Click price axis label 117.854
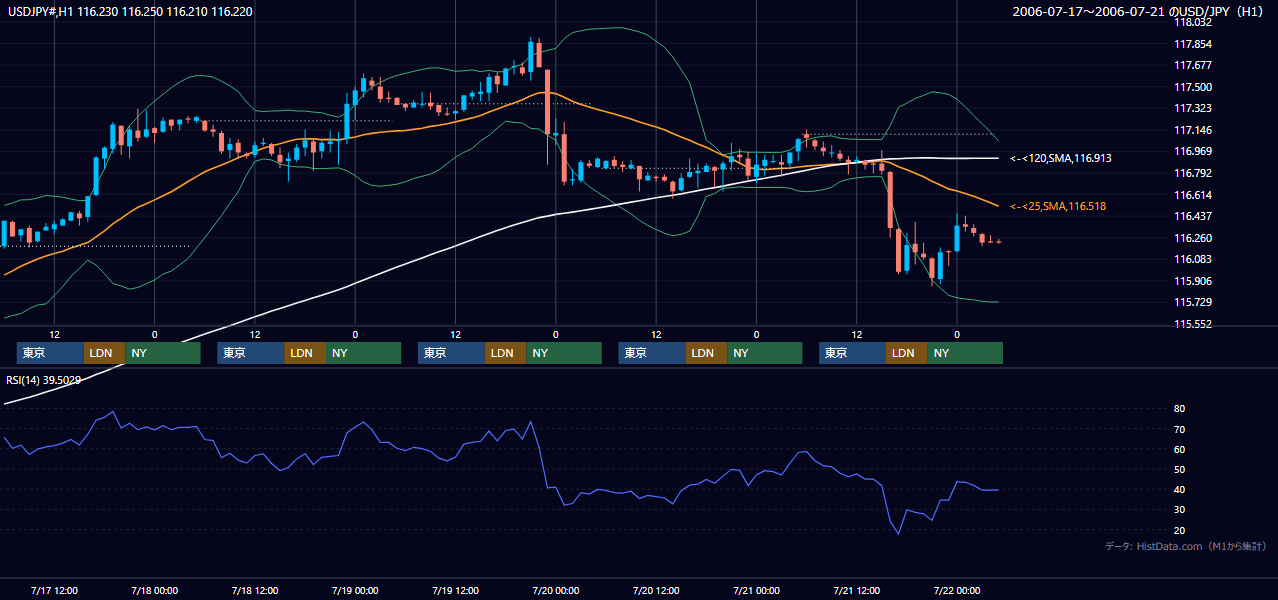Image resolution: width=1278 pixels, height=600 pixels. 1194,44
